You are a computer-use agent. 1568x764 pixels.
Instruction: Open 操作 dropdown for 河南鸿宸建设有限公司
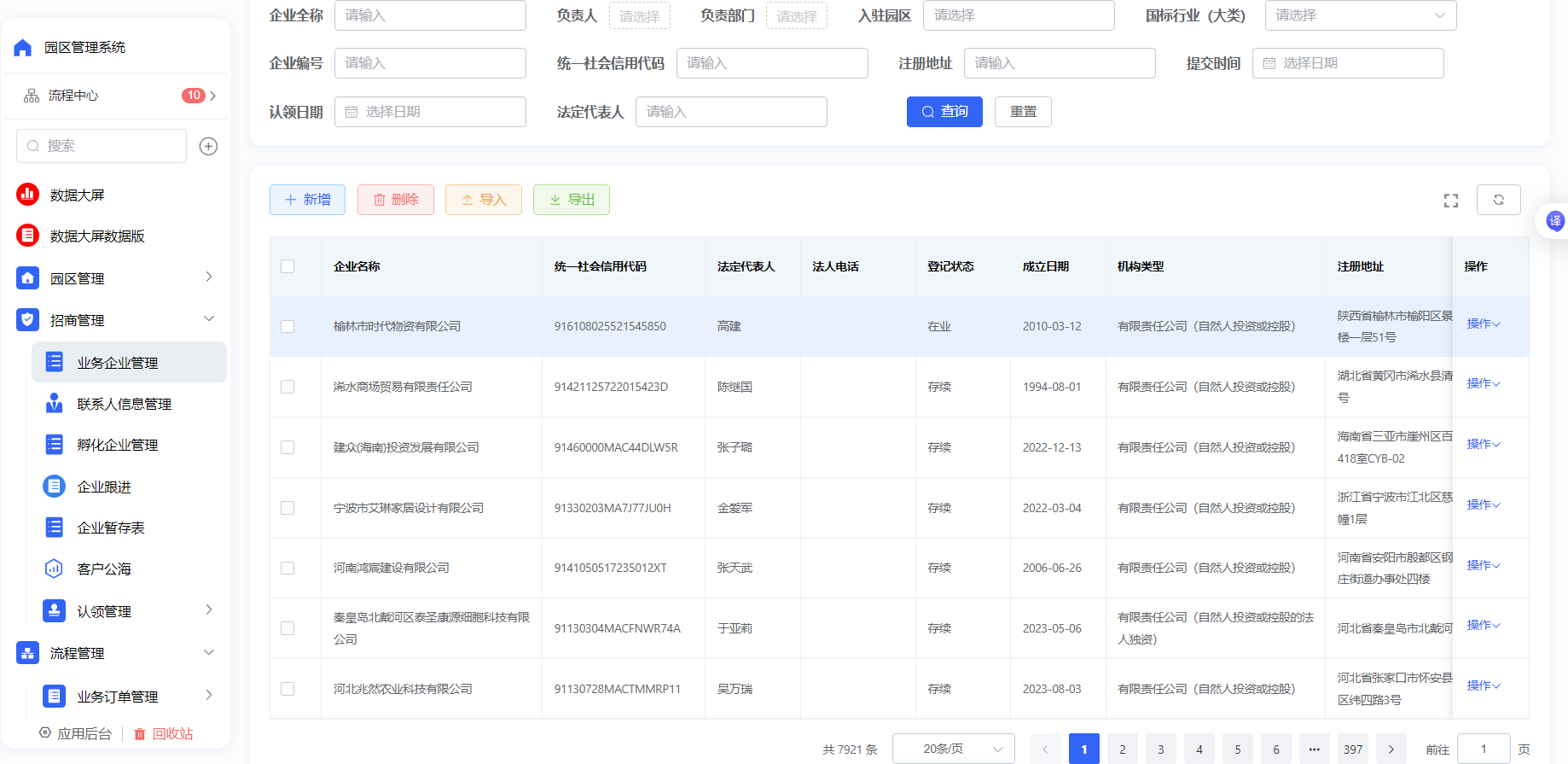(x=1484, y=565)
